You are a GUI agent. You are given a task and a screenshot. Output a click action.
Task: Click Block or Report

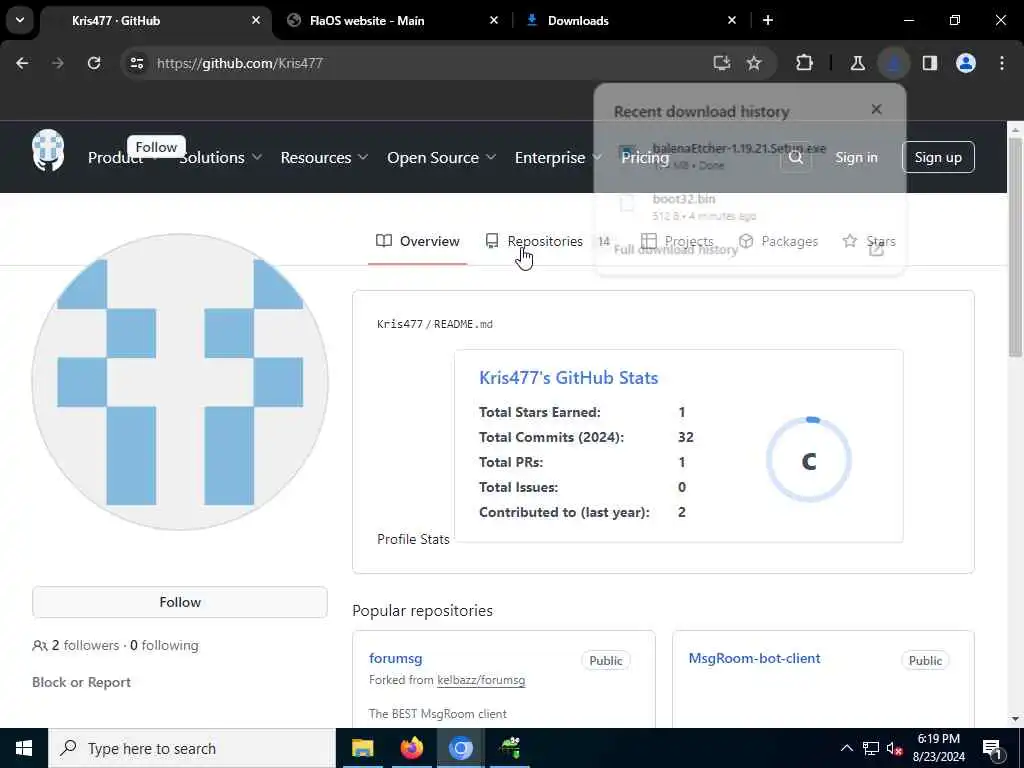click(81, 682)
